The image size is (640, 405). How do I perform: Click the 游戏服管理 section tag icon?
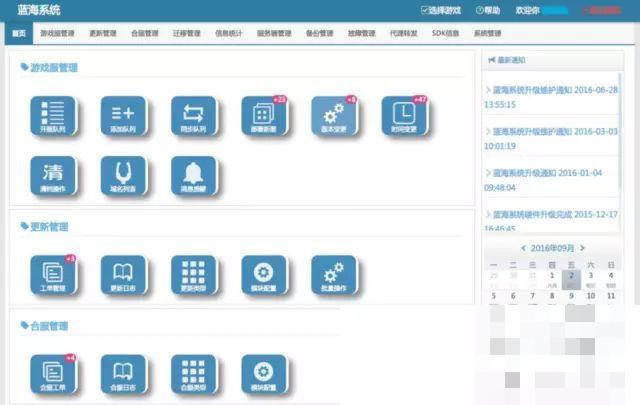tap(24, 67)
